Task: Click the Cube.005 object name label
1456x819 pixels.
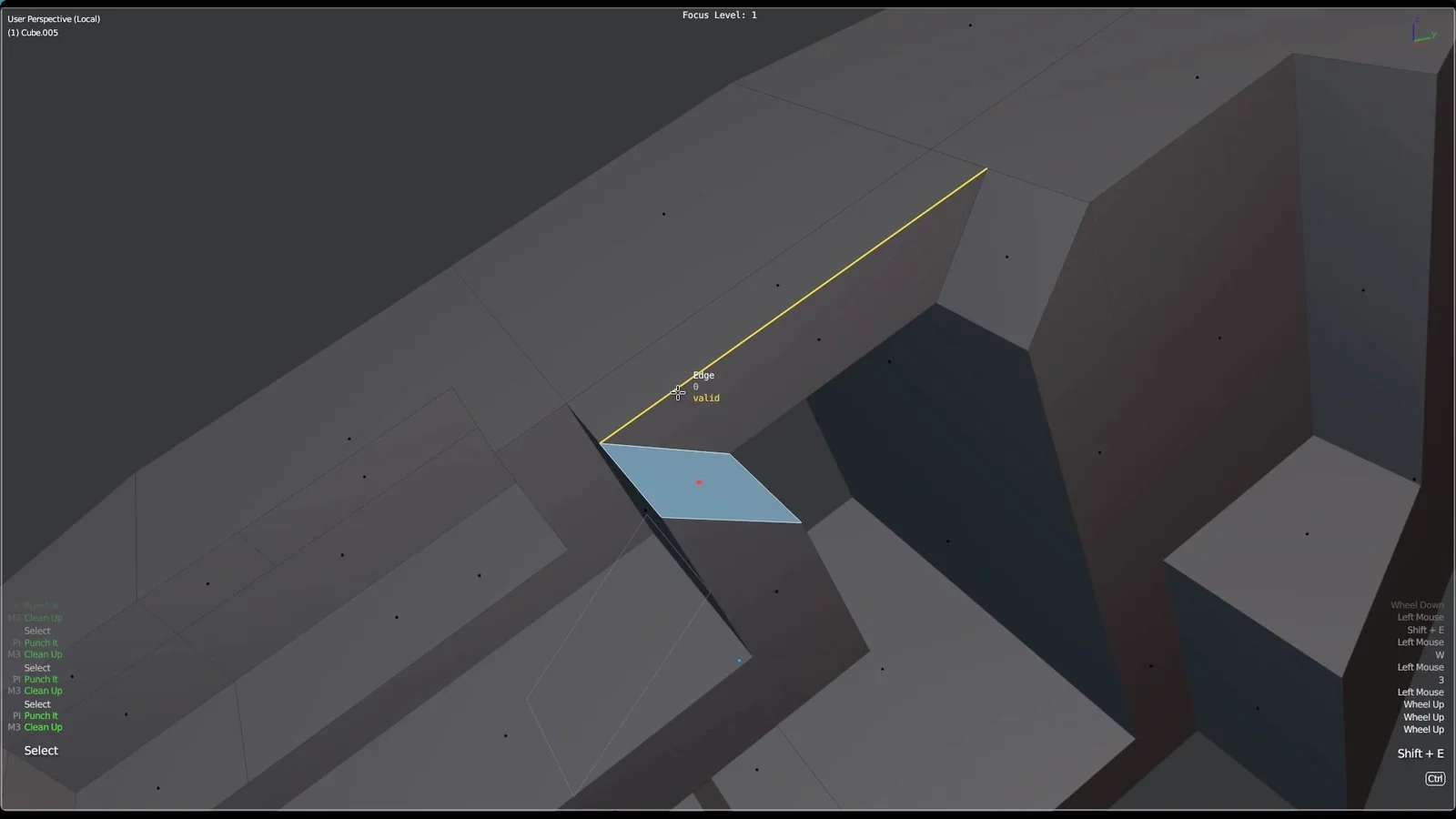Action: 33,32
